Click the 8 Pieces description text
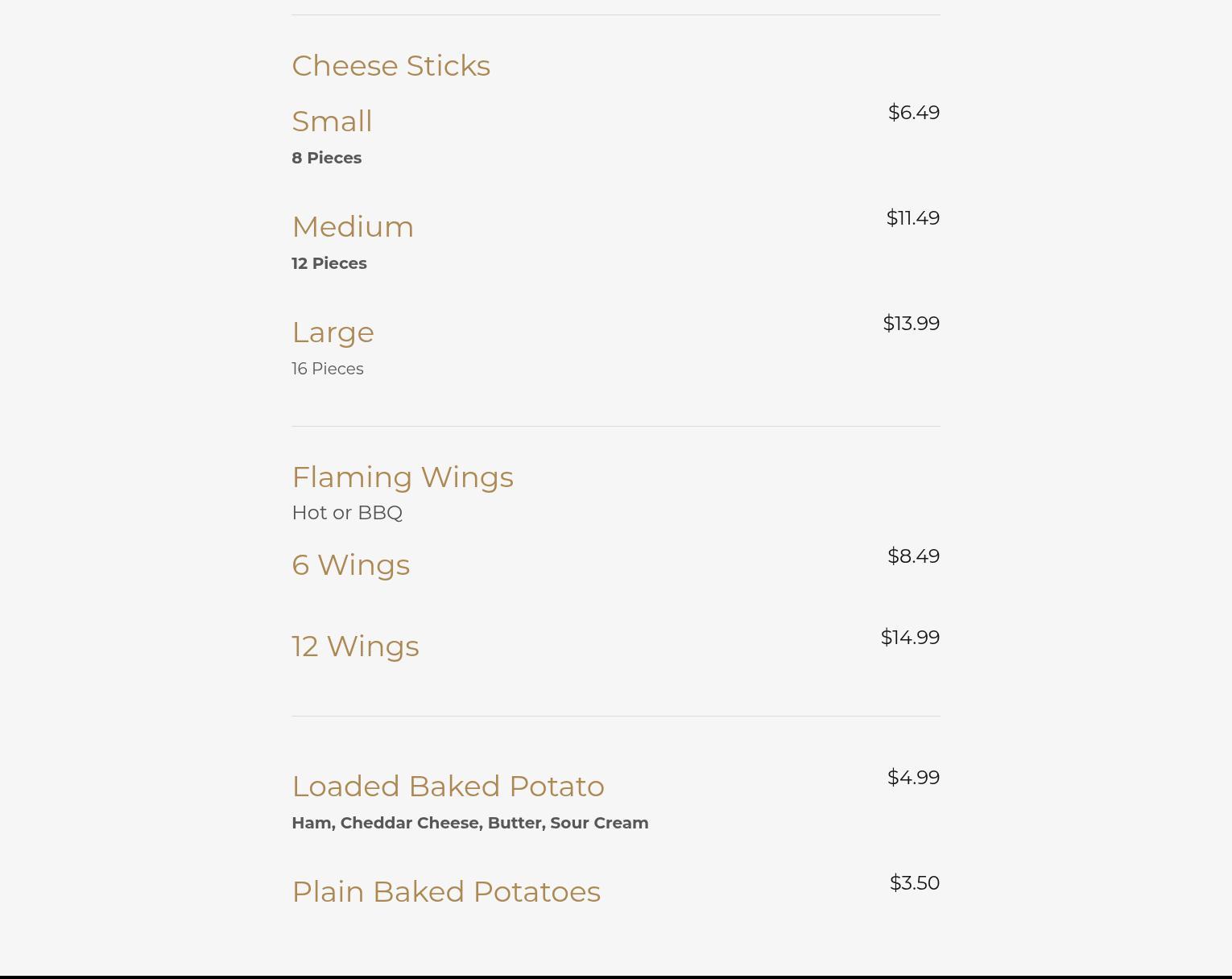 point(326,158)
